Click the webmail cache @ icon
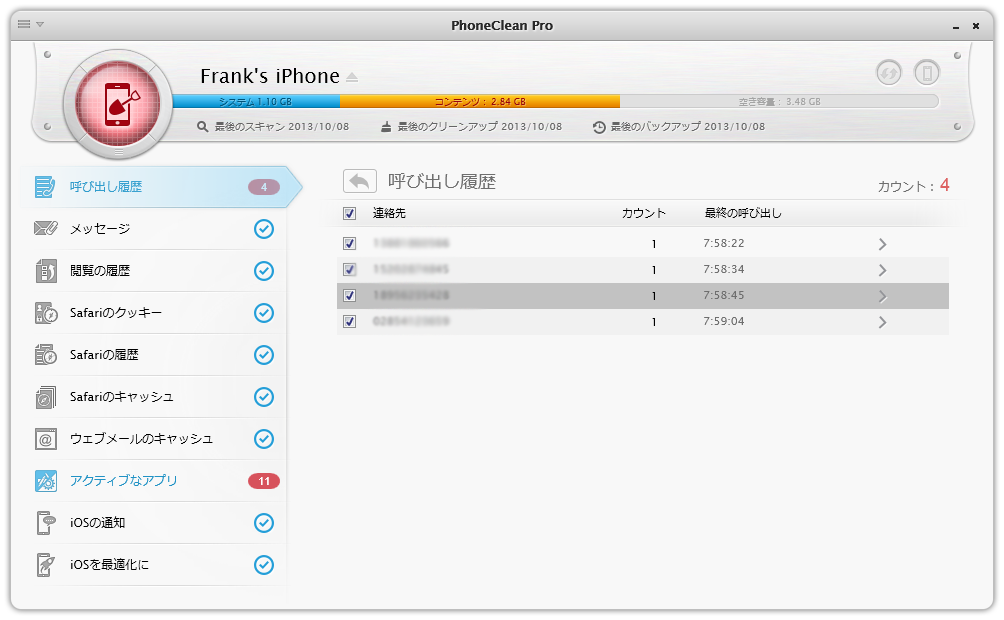The width and height of the screenshot is (1004, 620). pos(45,439)
